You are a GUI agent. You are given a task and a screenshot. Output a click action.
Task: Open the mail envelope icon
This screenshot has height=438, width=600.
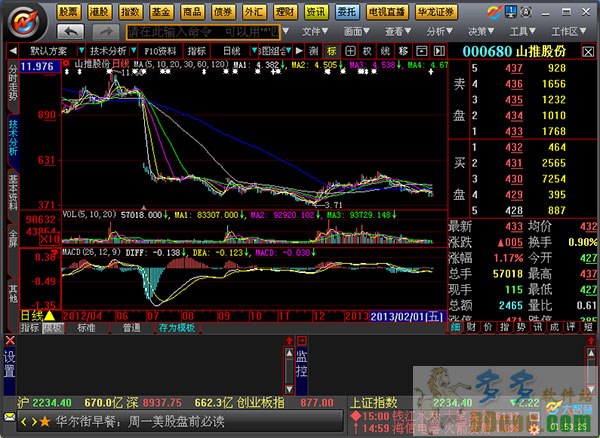[10, 416]
